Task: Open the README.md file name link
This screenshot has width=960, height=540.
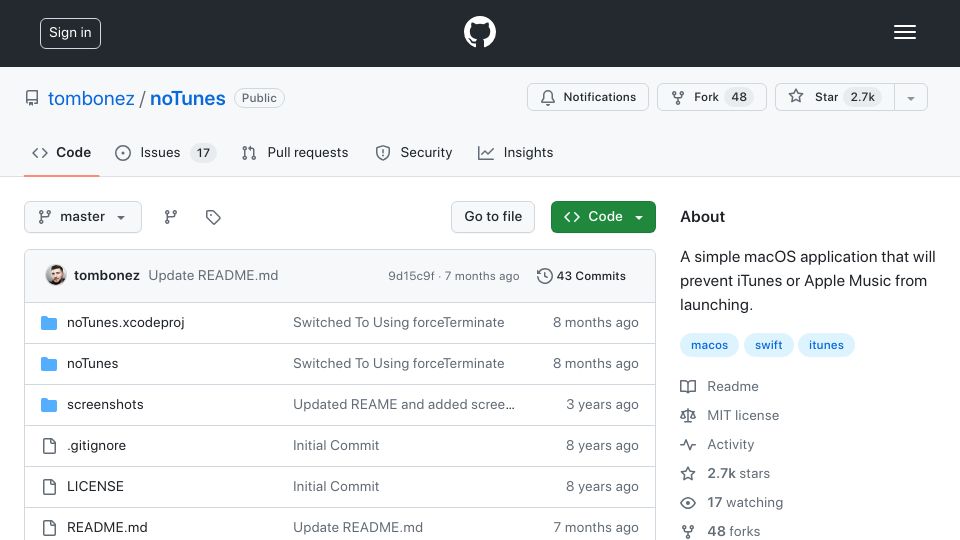Action: [107, 528]
